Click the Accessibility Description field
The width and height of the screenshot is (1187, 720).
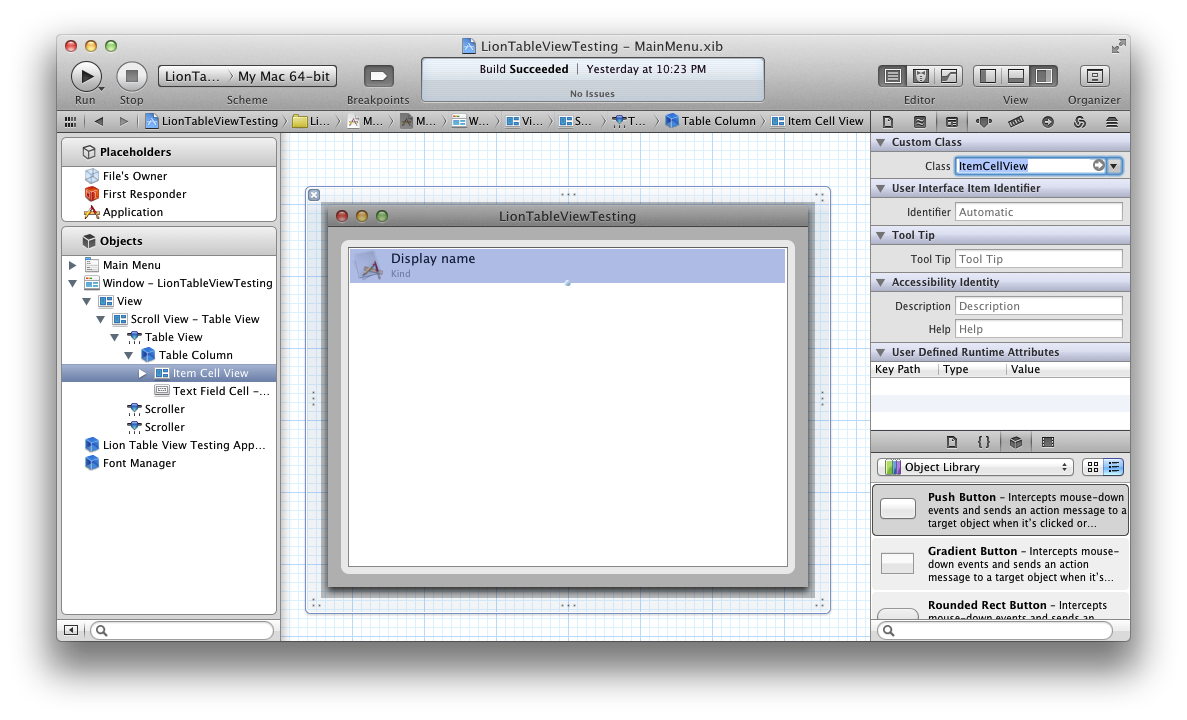(x=1039, y=306)
